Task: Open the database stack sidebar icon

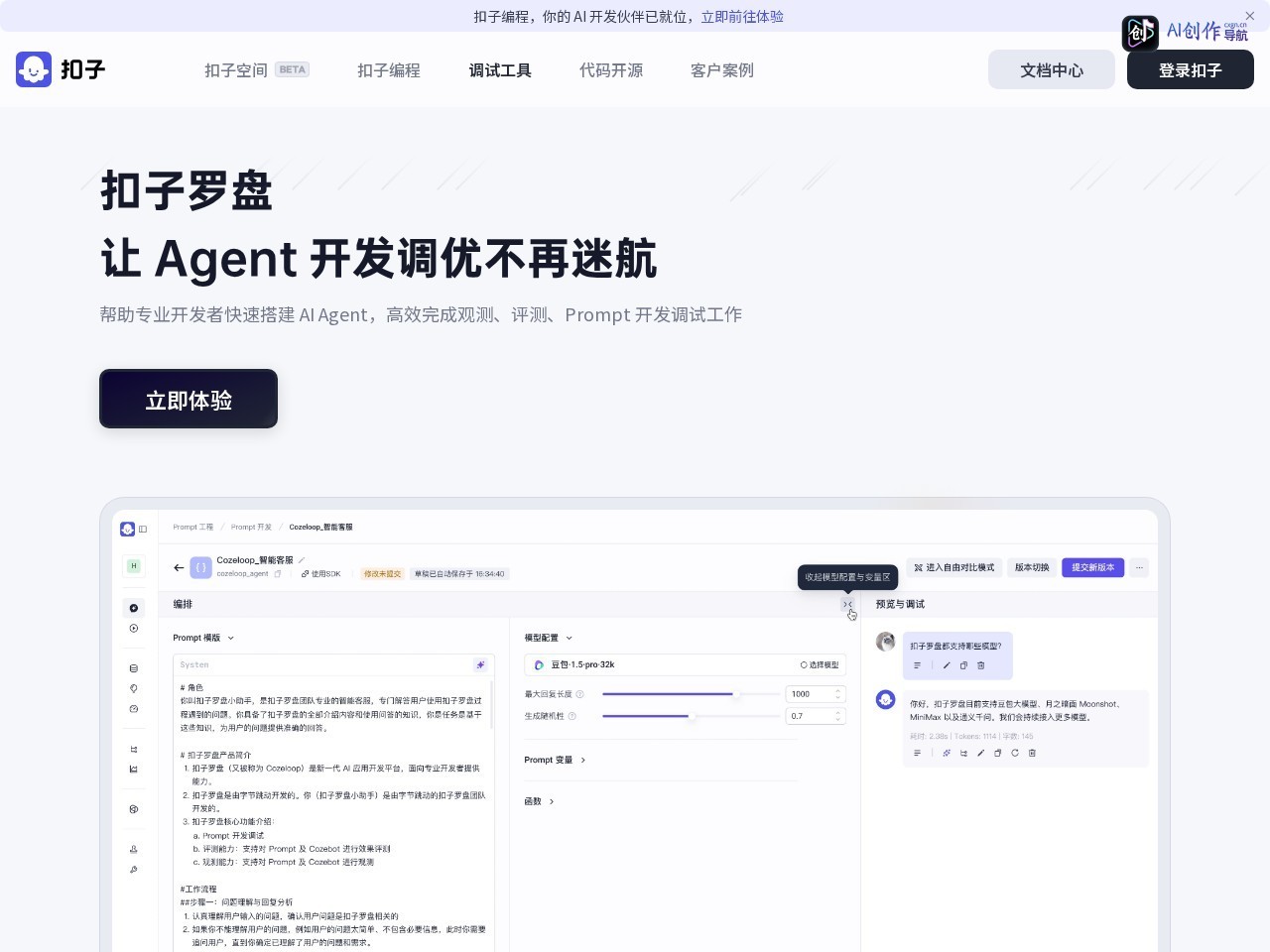Action: [x=134, y=668]
